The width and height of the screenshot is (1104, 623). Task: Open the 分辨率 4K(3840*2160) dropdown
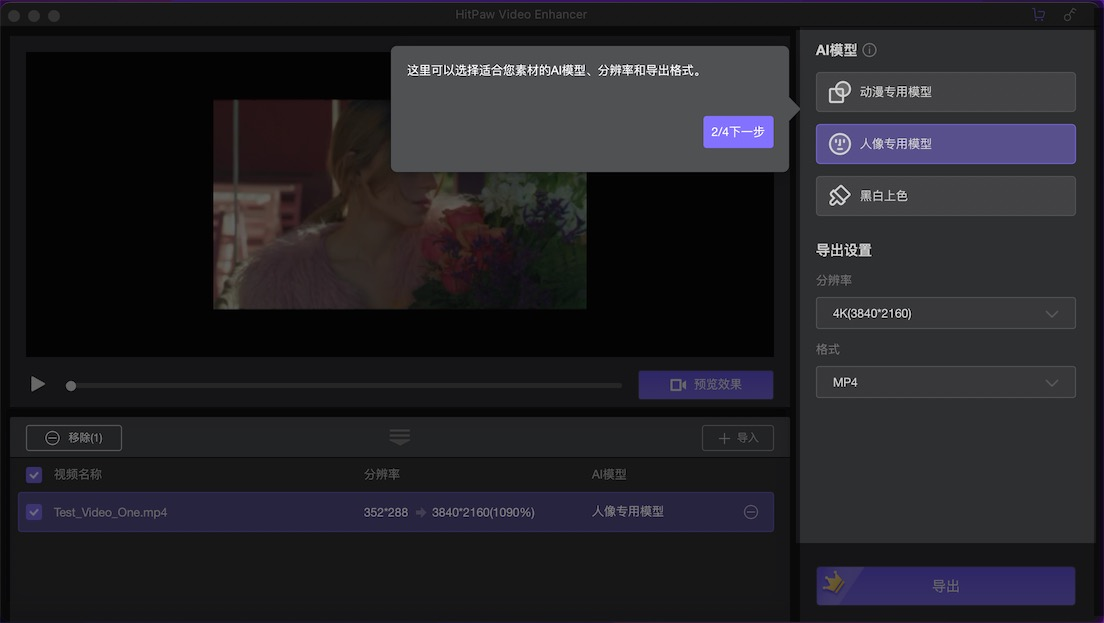pos(945,313)
